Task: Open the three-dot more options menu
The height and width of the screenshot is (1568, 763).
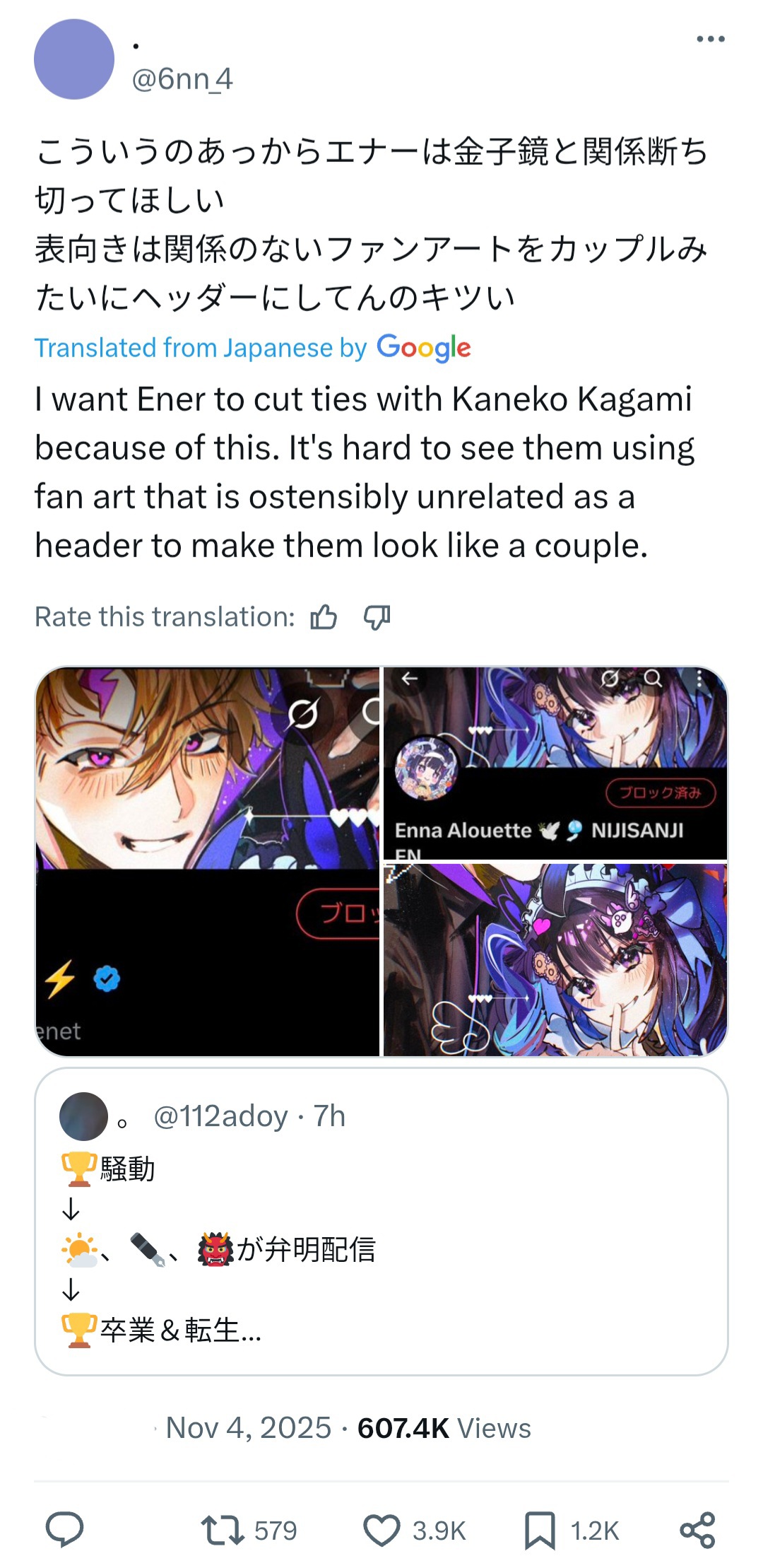Action: point(710,39)
